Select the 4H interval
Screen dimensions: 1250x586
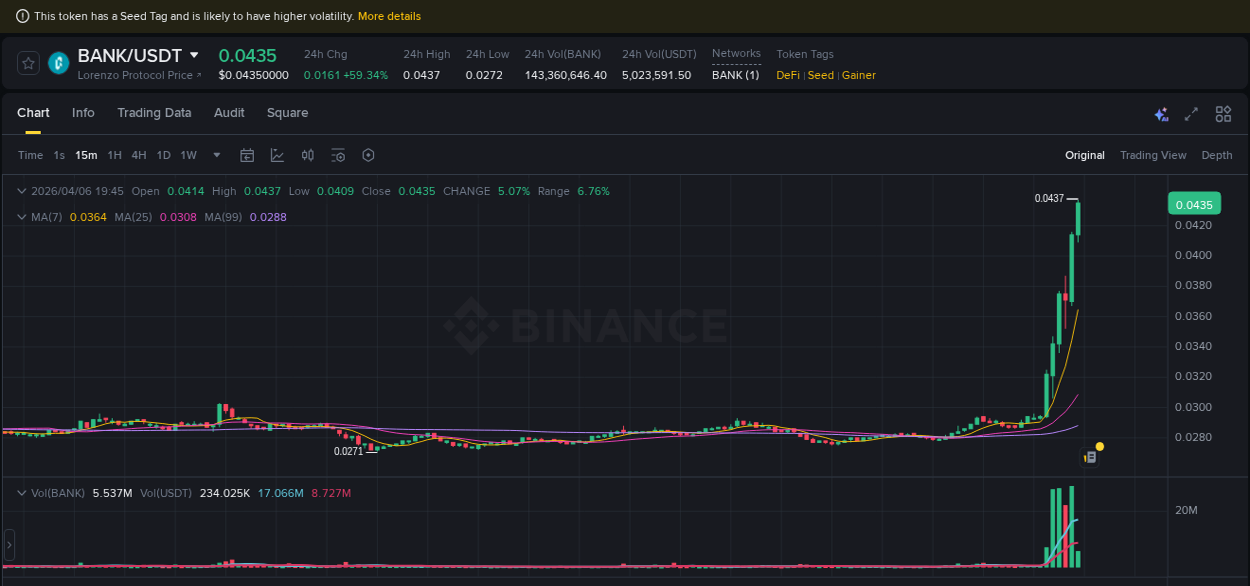tap(139, 155)
